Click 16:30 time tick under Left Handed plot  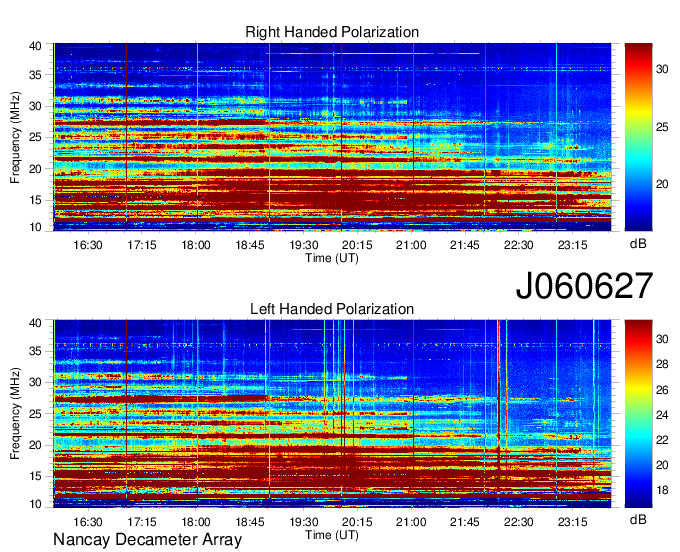point(88,522)
